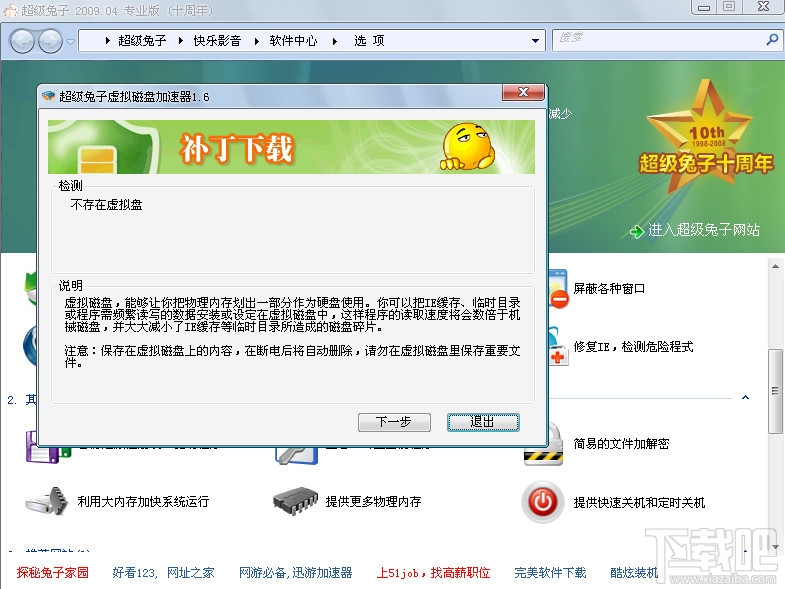Click the 不存在虚拟盘 detection text
Screen dimensions: 785x589
[107, 204]
